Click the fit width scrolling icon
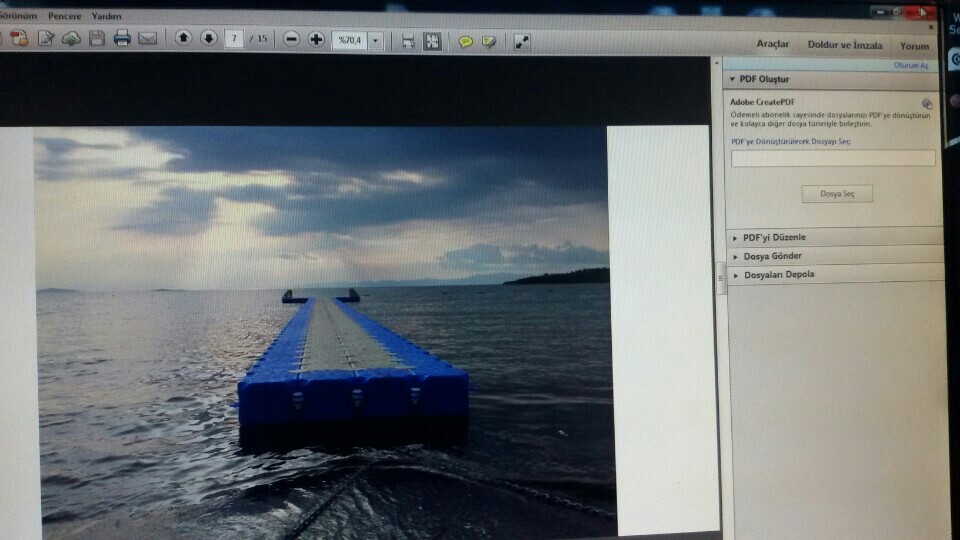Viewport: 960px width, 540px height. click(408, 41)
